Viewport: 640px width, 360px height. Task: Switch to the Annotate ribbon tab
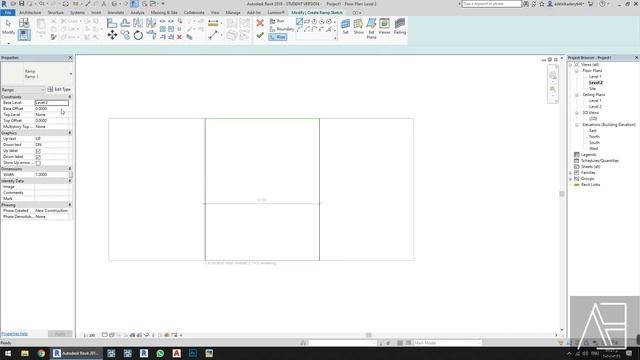click(x=116, y=13)
